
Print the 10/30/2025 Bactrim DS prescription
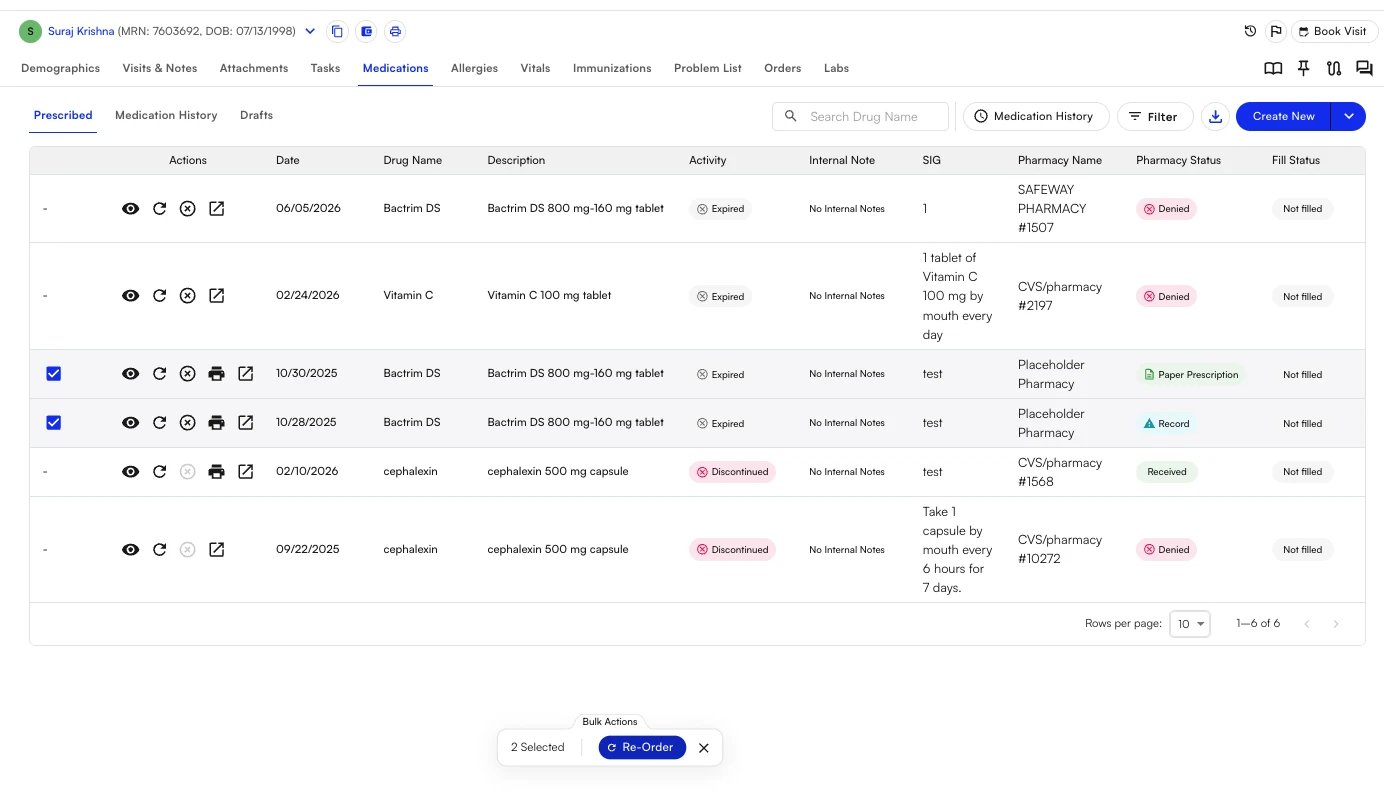(216, 374)
